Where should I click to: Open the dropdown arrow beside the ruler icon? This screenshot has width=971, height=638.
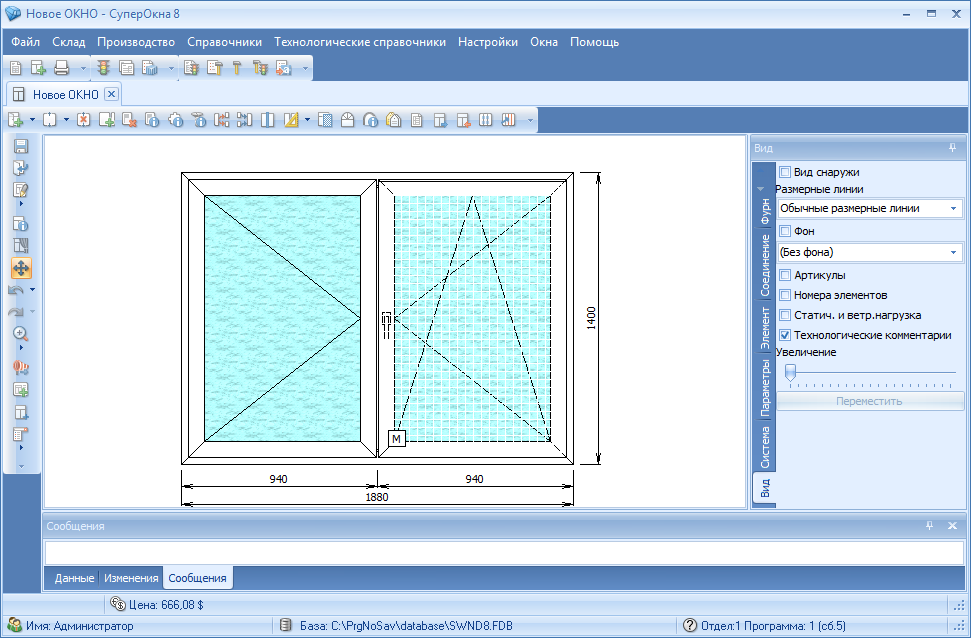(307, 120)
